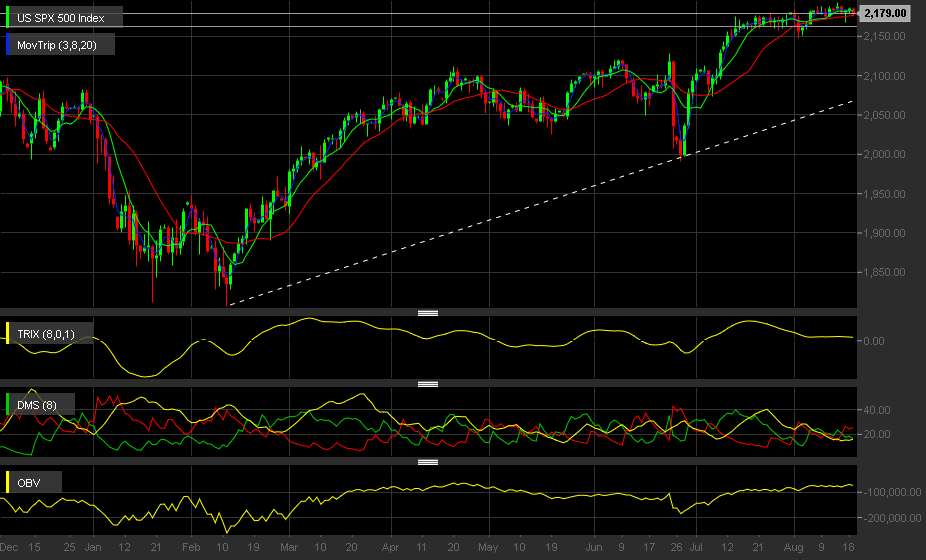
Task: Select the MovTrip (3,8,20) indicator label
Action: click(57, 45)
